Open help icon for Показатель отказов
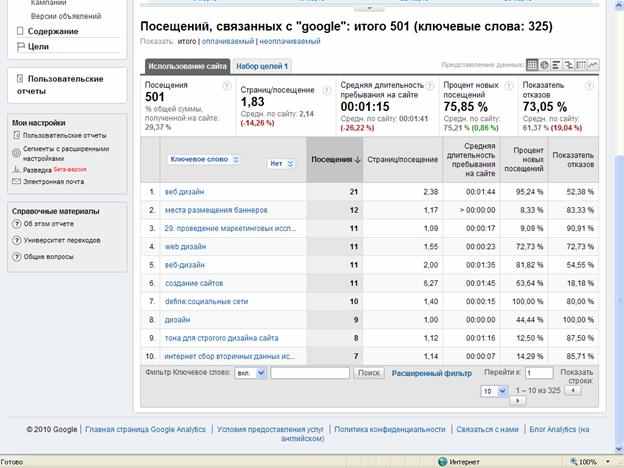This screenshot has width=624, height=468. click(589, 86)
